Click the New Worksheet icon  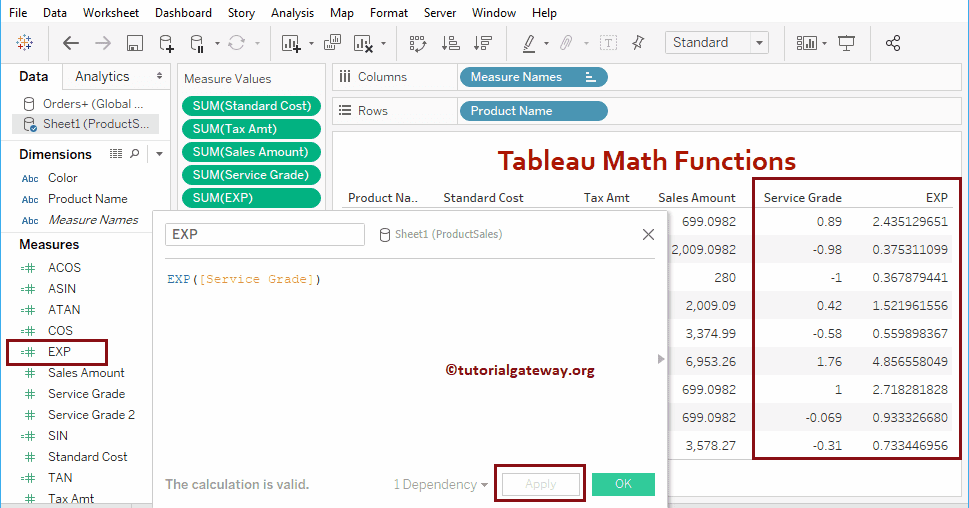click(x=291, y=43)
